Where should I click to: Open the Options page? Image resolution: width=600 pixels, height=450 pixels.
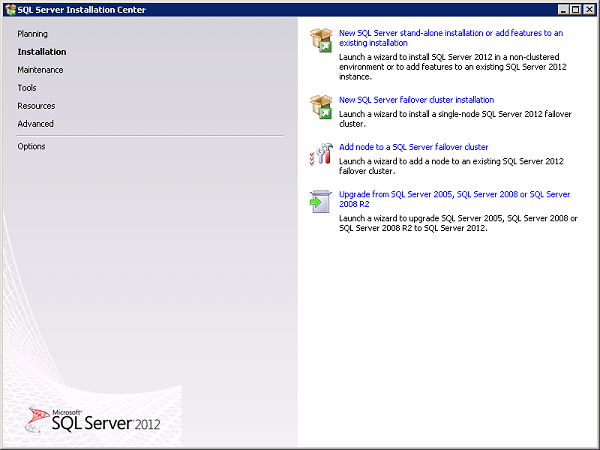pos(31,147)
